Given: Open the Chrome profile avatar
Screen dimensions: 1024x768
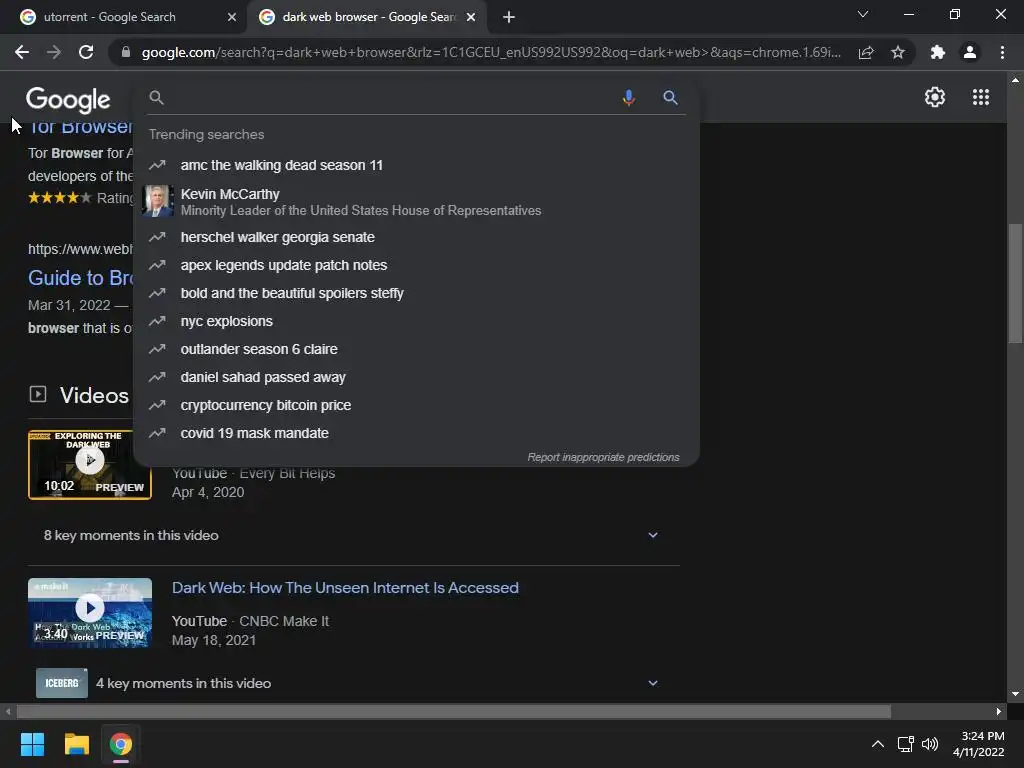Looking at the screenshot, I should pos(970,52).
